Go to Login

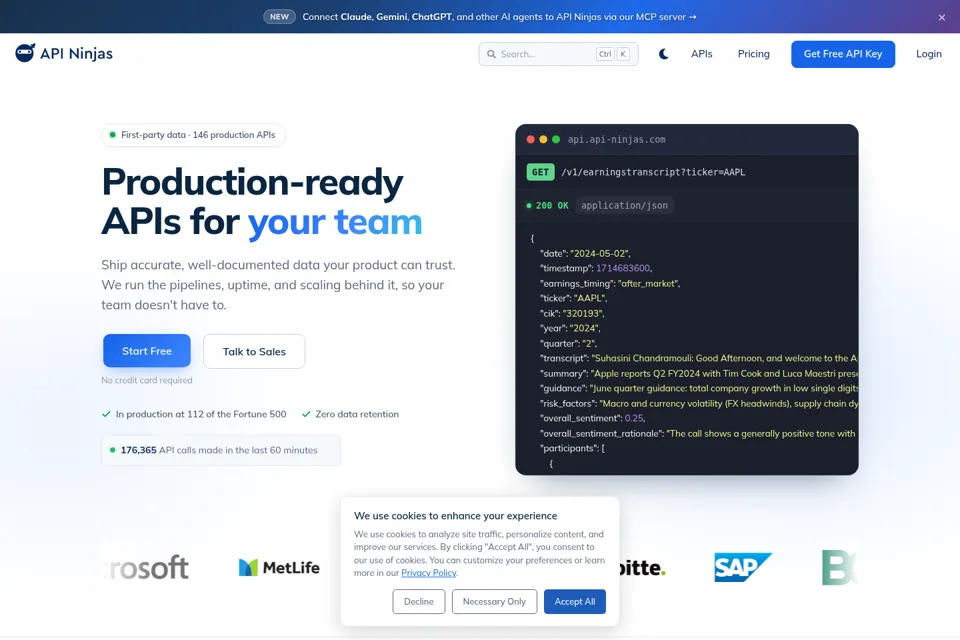coord(929,54)
